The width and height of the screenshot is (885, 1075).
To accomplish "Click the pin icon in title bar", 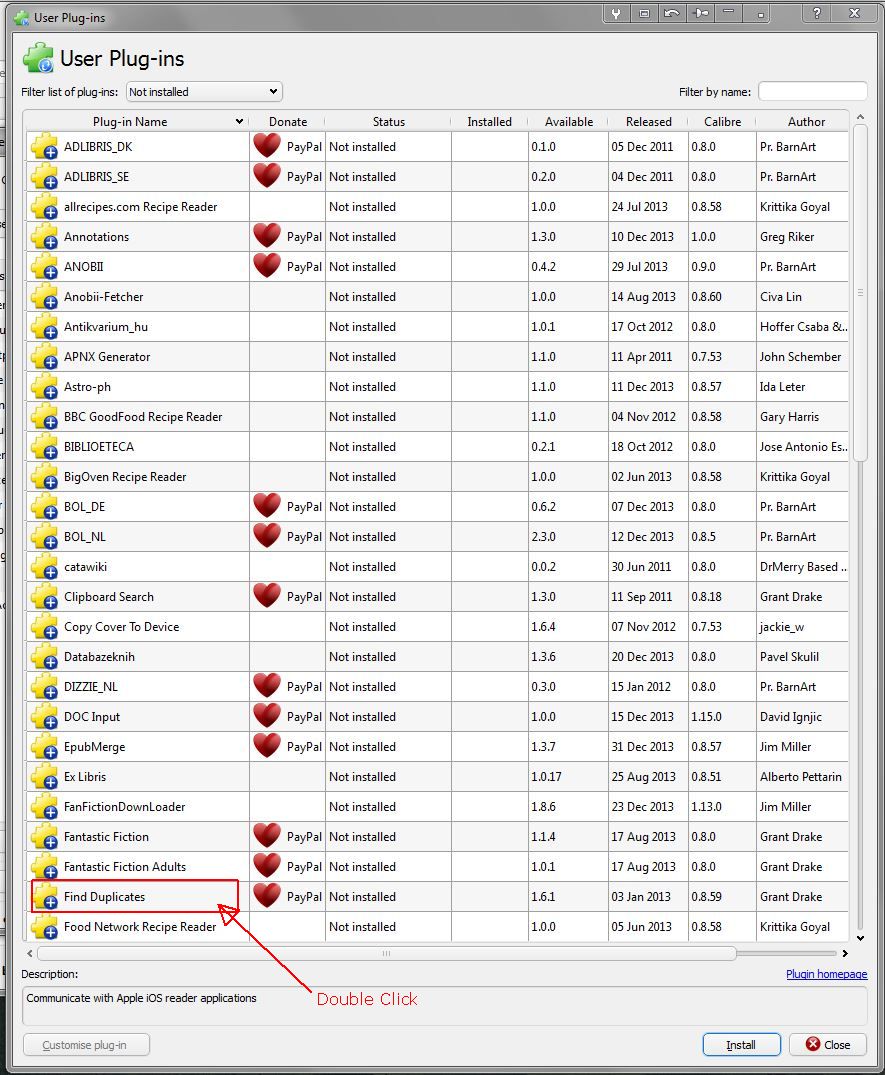I will click(700, 13).
